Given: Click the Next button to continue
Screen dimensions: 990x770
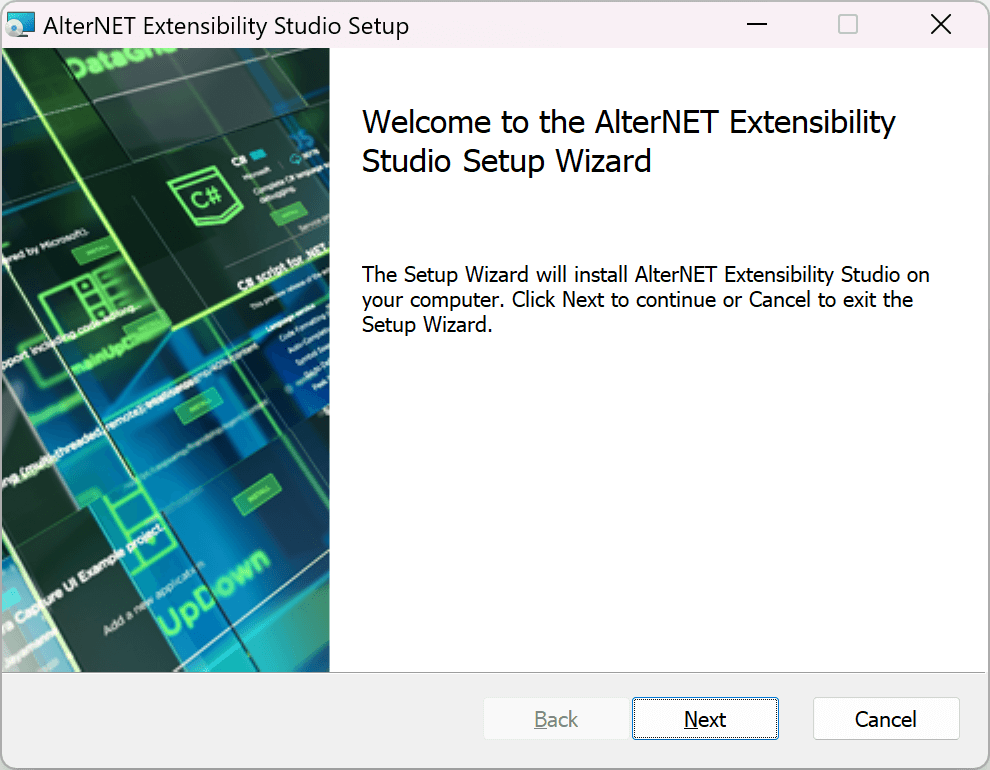Looking at the screenshot, I should click(x=705, y=719).
